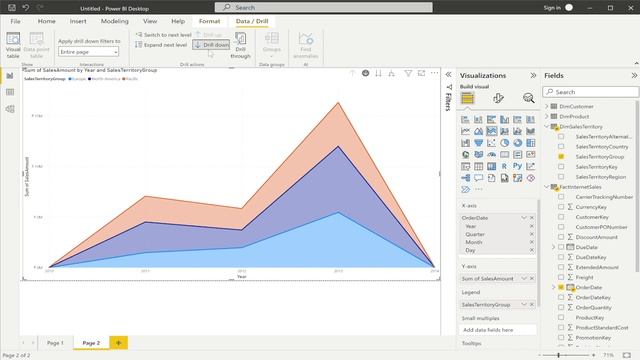Open the Format visual paintbrush pane
Screen dimensions: 640x360
coord(498,98)
